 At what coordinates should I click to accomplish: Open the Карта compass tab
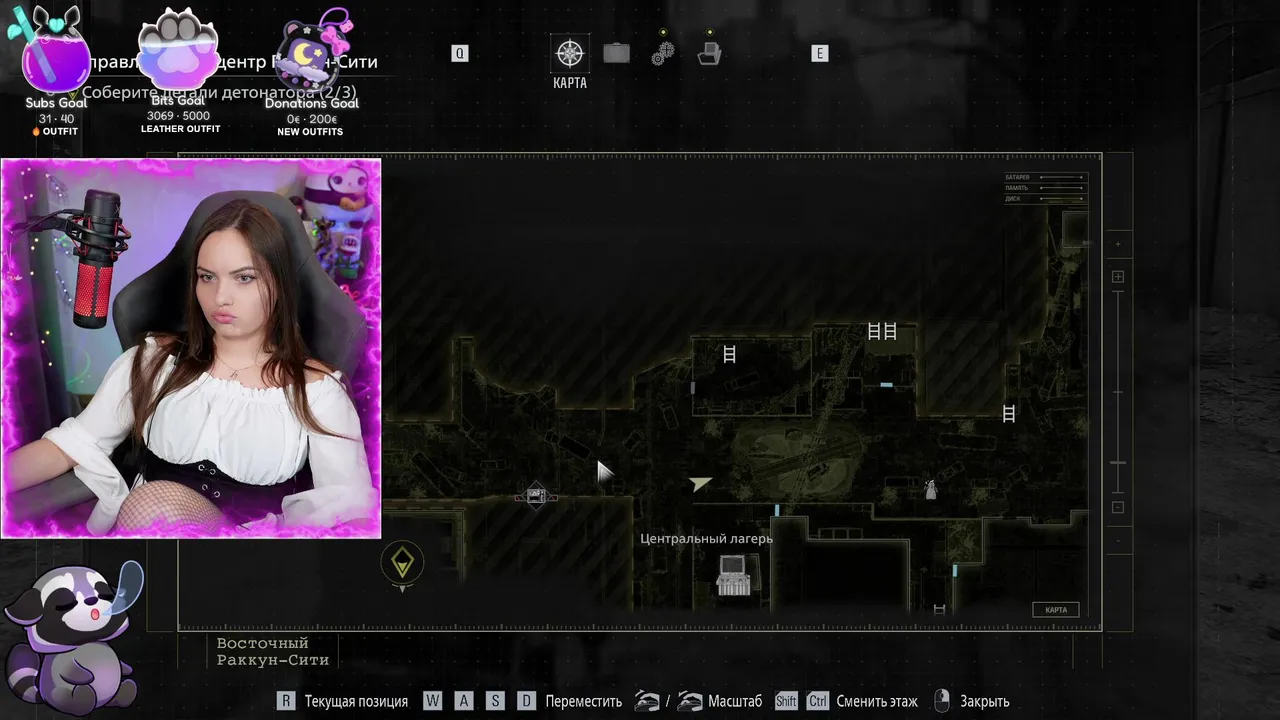point(570,54)
